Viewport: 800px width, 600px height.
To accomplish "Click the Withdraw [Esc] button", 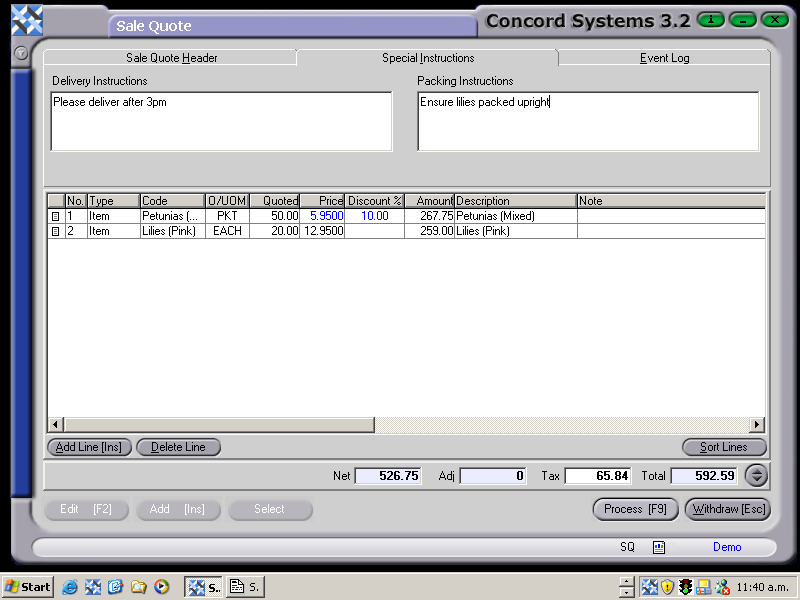I will pyautogui.click(x=727, y=509).
